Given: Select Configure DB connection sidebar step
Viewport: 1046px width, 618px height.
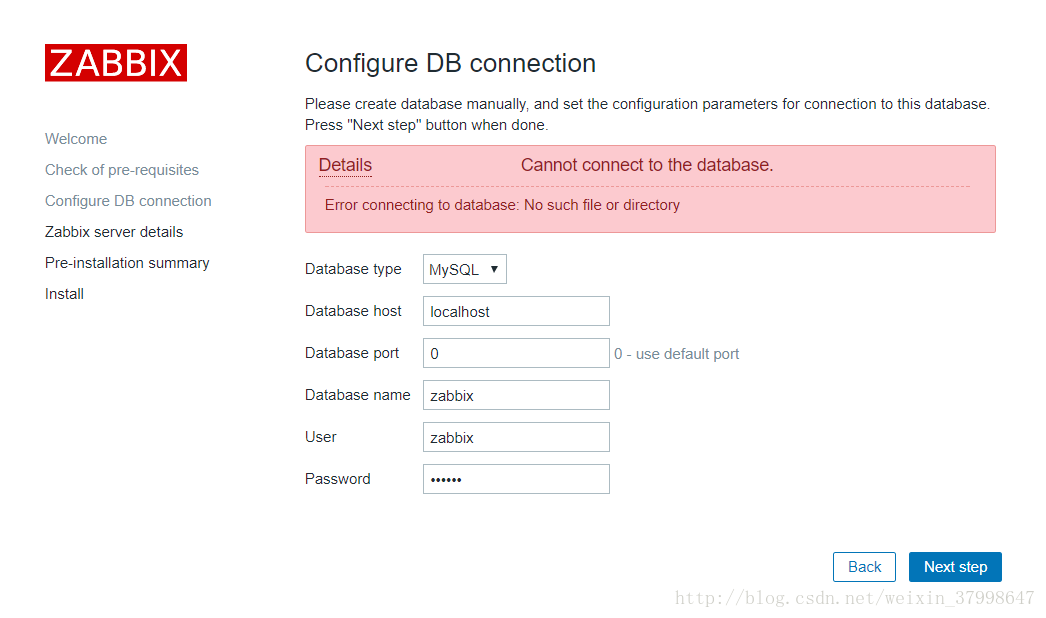Looking at the screenshot, I should coord(128,201).
